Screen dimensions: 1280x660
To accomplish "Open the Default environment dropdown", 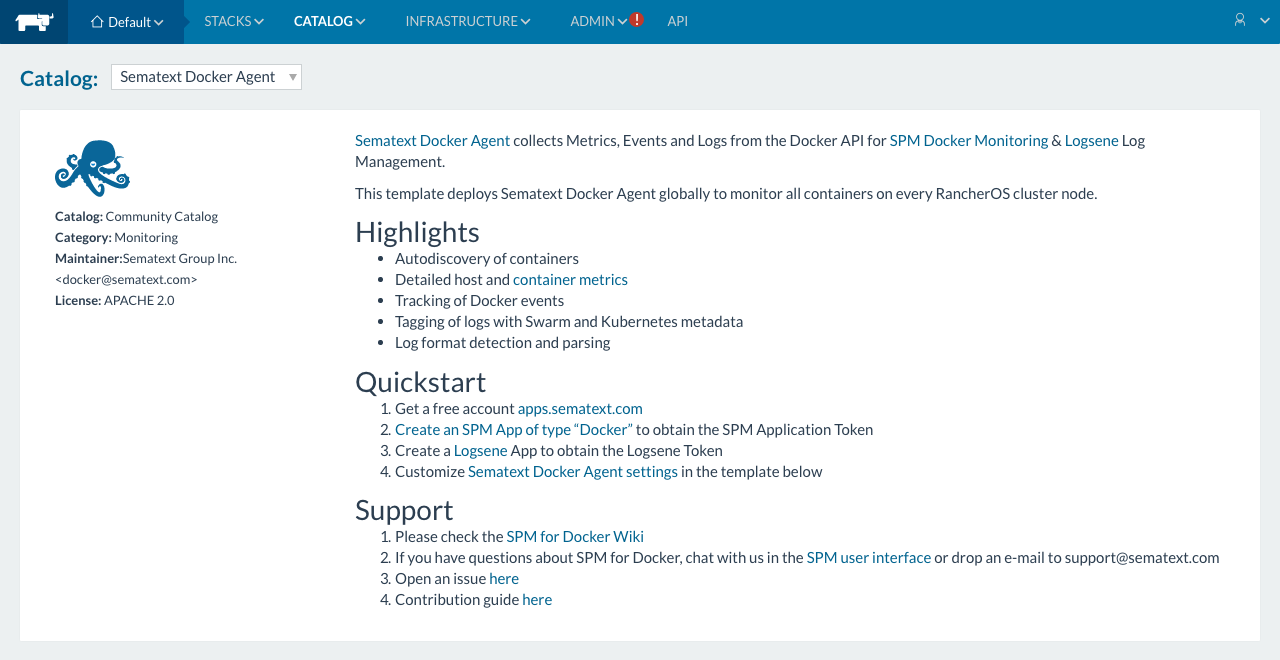I will 127,22.
